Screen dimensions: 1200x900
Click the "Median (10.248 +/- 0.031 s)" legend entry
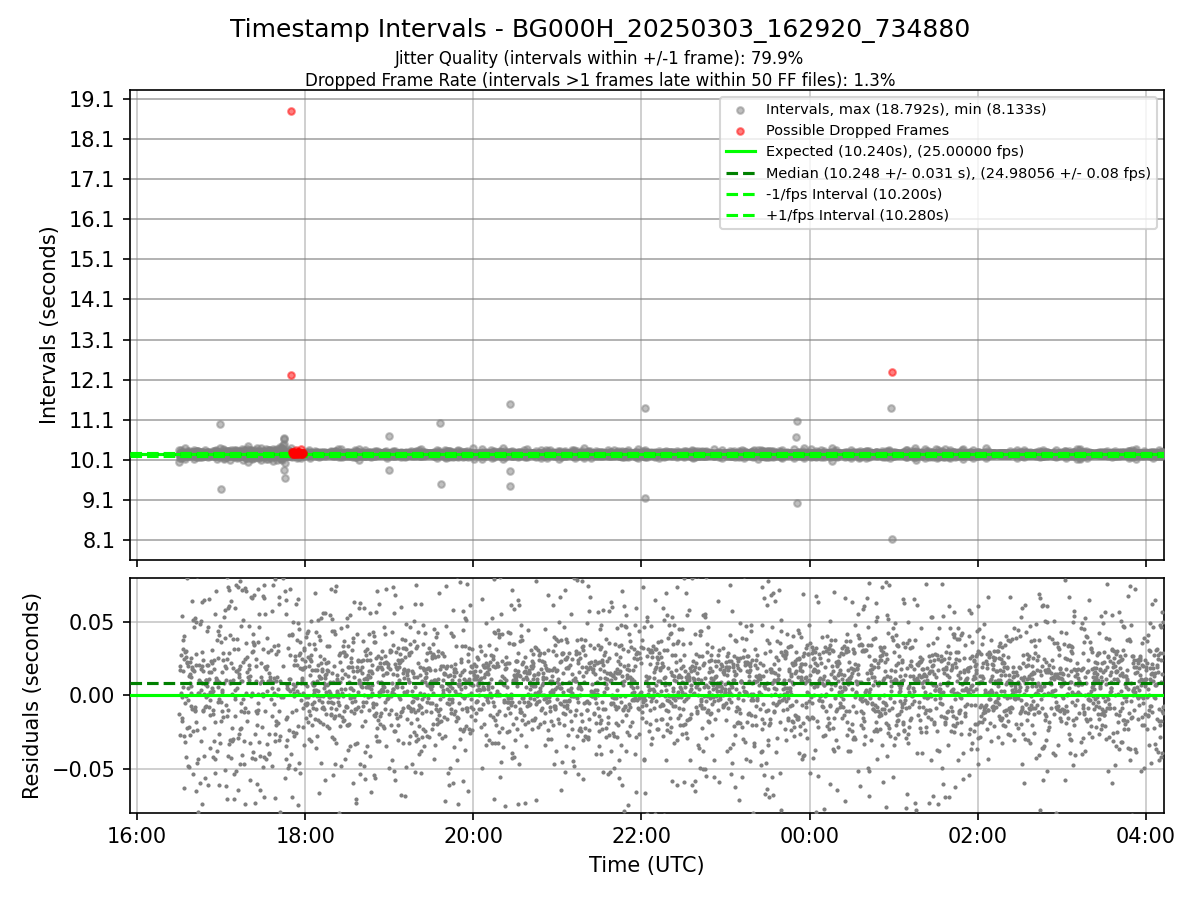pos(958,172)
